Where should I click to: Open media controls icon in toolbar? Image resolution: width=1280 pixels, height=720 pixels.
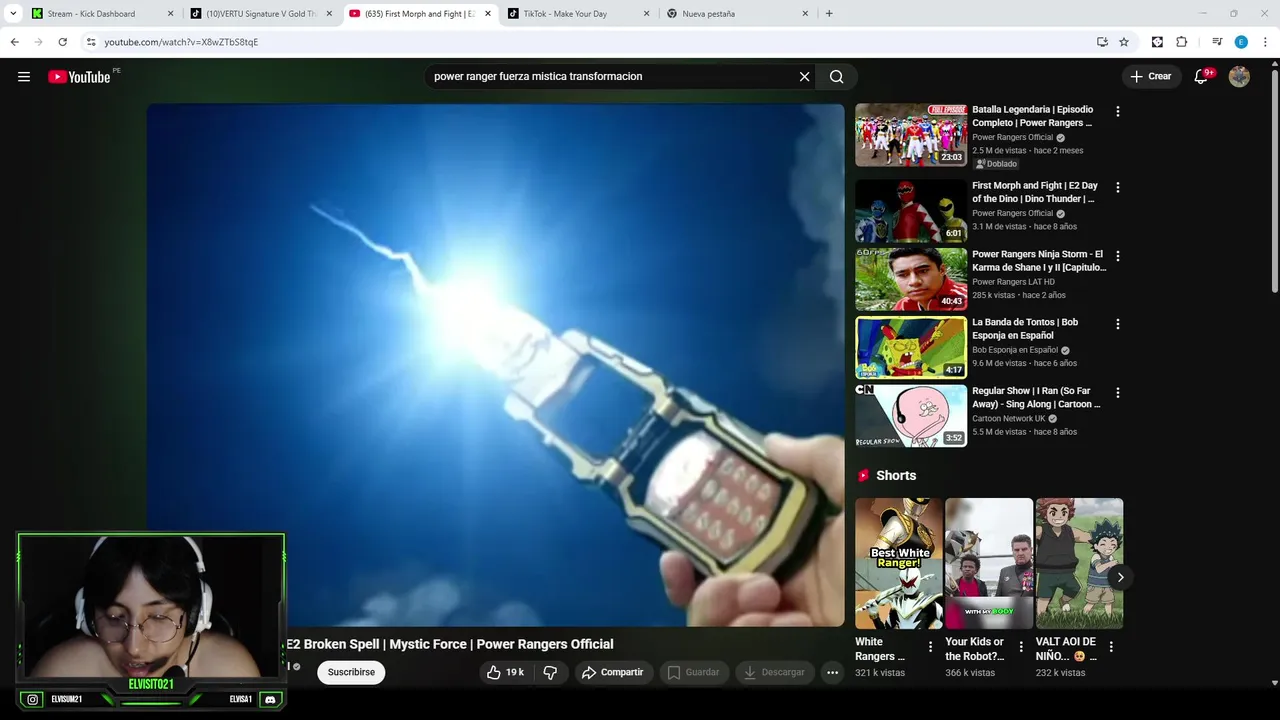(x=1217, y=42)
